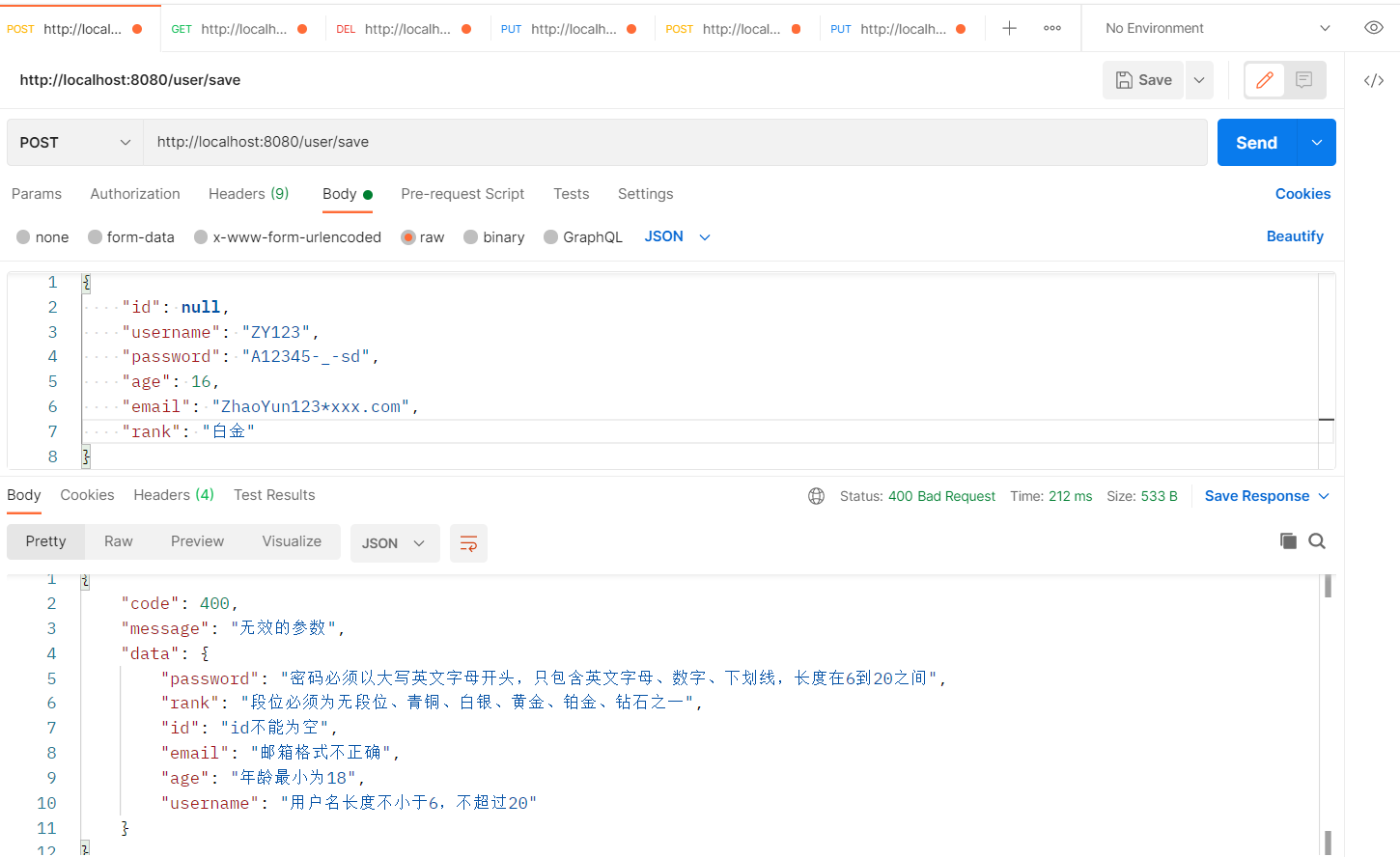Search within the response body
Image resolution: width=1400 pixels, height=857 pixels.
click(1317, 541)
